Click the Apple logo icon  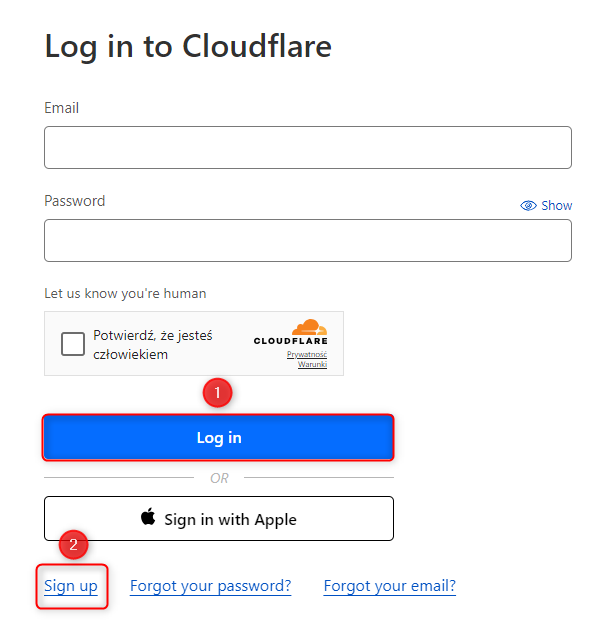coord(148,516)
